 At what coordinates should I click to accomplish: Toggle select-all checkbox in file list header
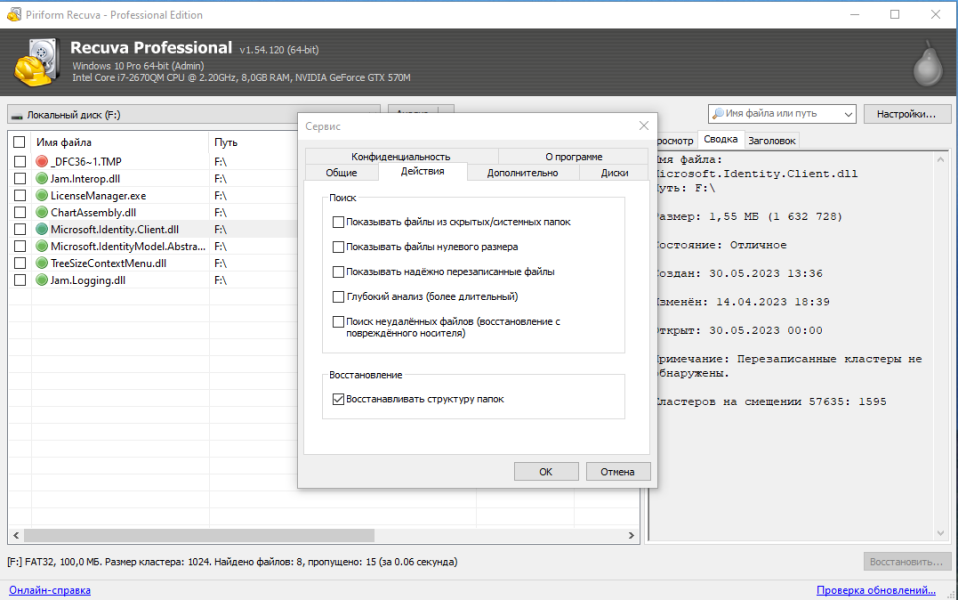(20, 142)
